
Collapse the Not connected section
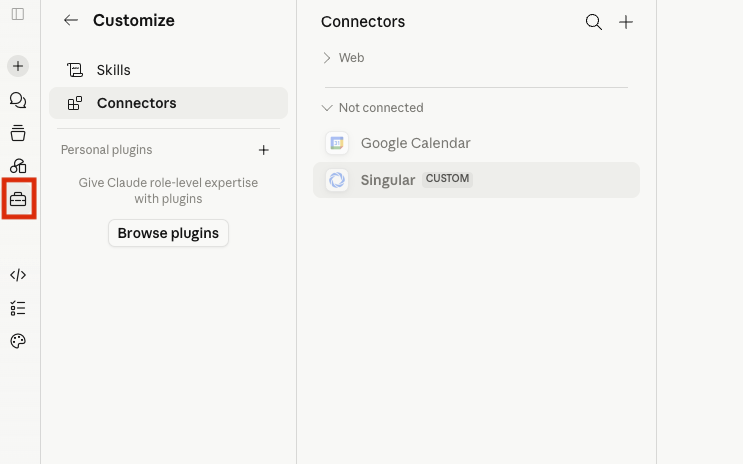click(372, 108)
